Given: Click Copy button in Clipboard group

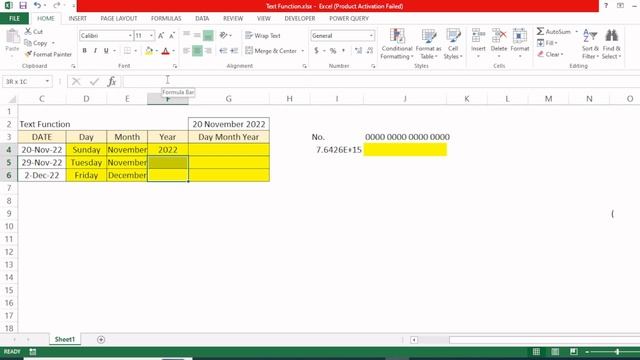Looking at the screenshot, I should click(39, 43).
